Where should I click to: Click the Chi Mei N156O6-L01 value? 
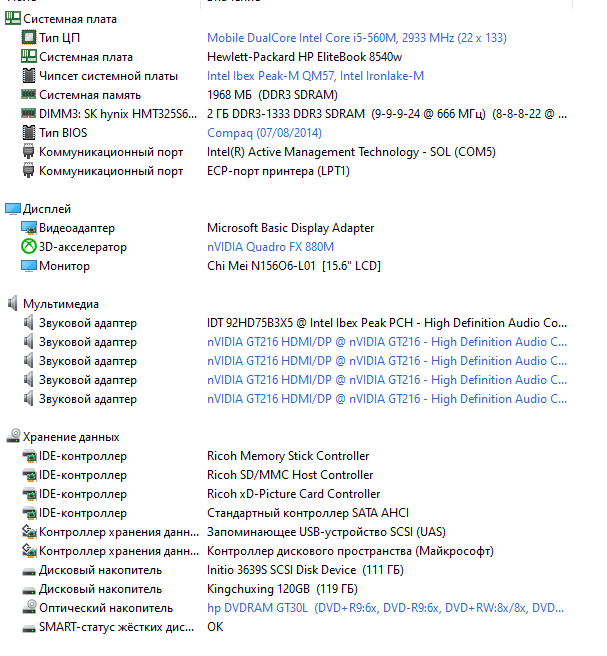click(x=294, y=266)
